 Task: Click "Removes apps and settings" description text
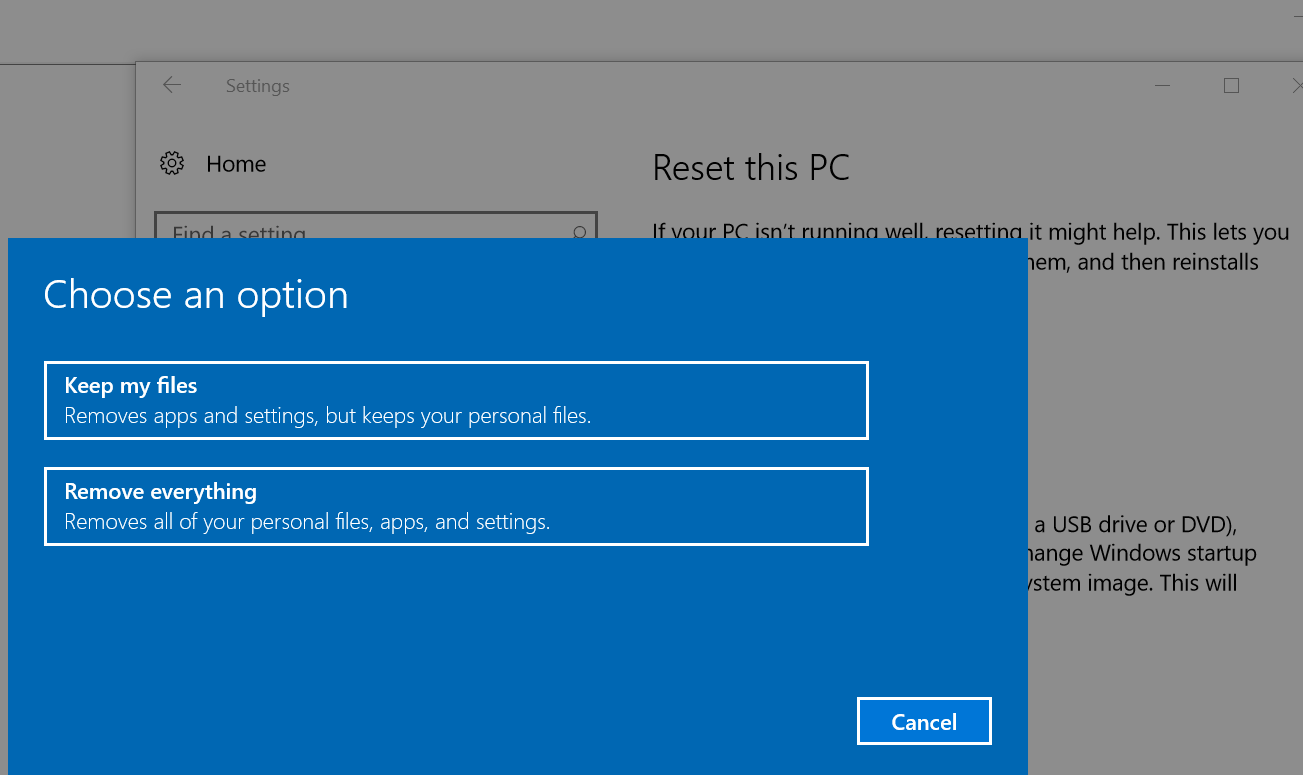tap(327, 416)
